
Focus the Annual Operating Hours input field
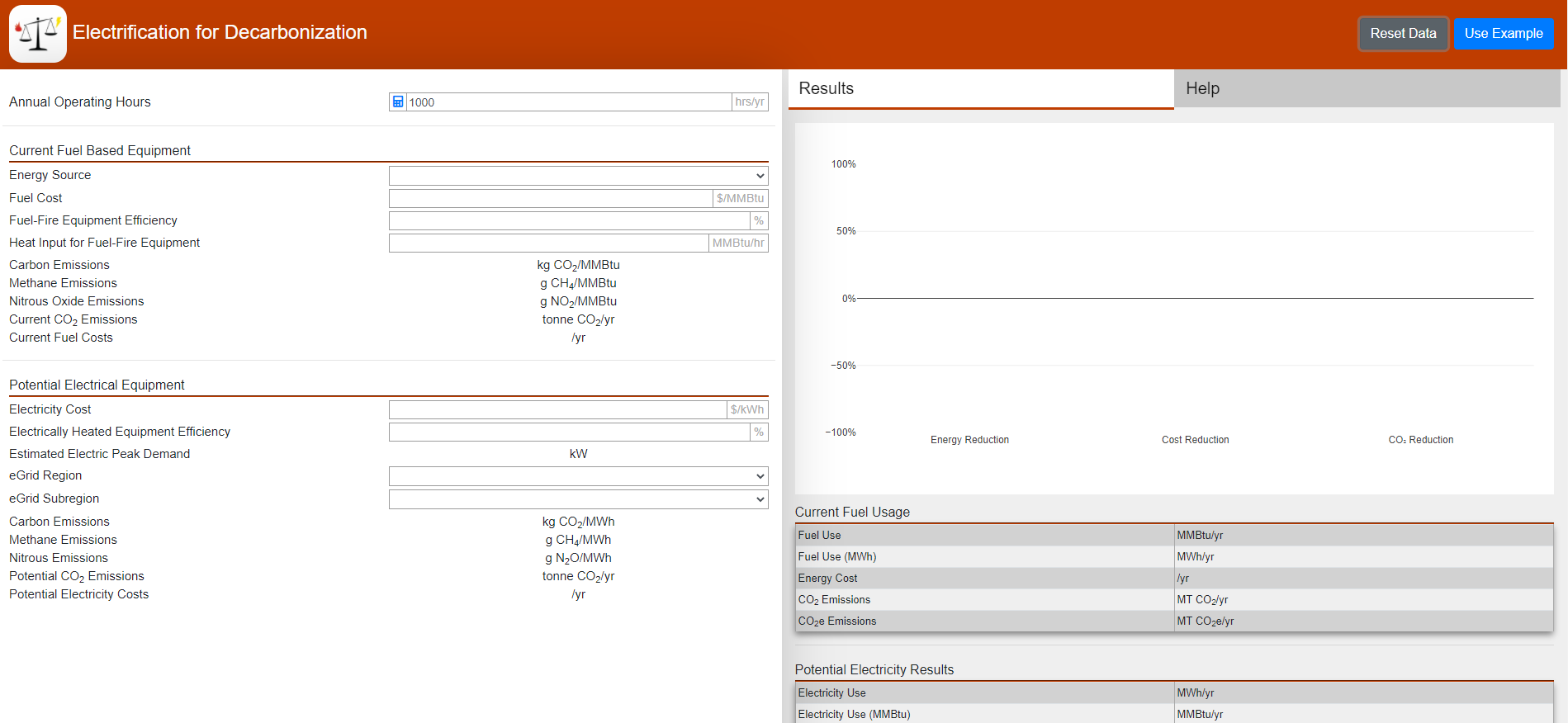coord(569,102)
